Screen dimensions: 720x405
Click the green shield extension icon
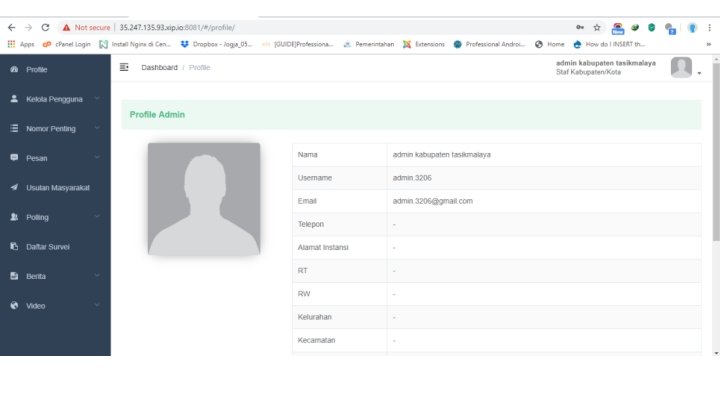point(652,28)
